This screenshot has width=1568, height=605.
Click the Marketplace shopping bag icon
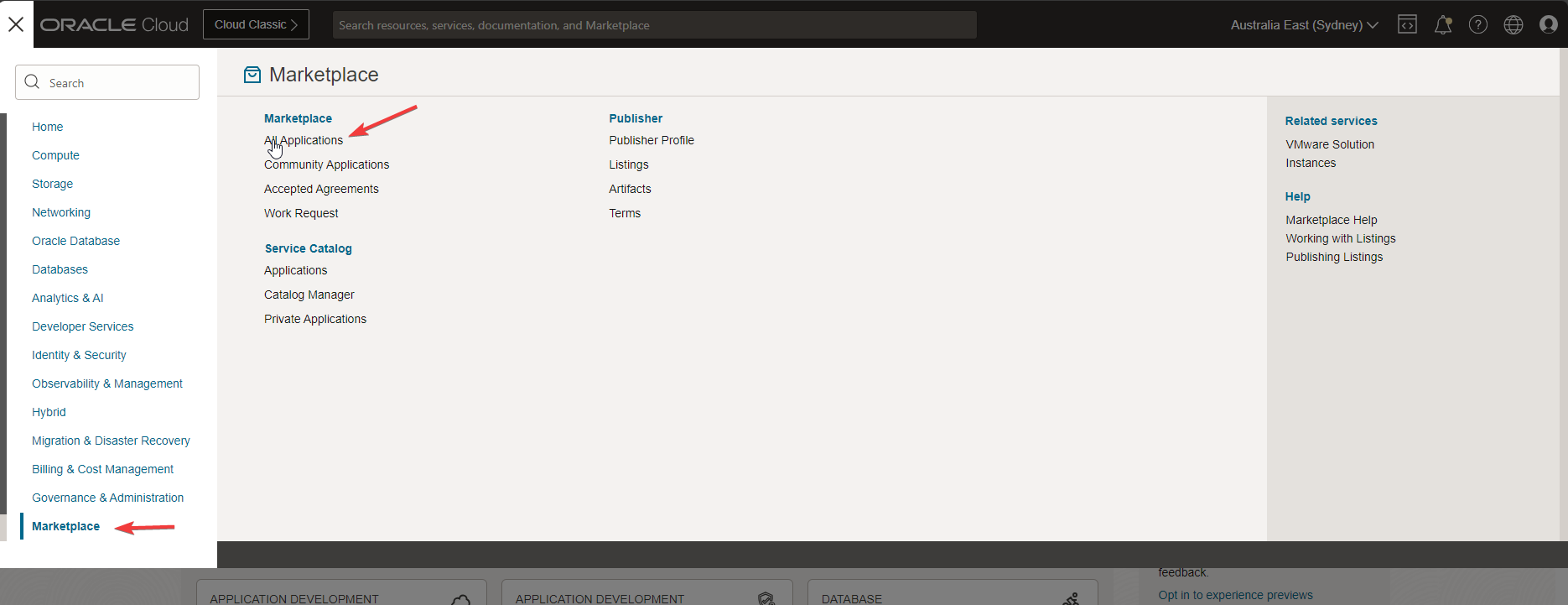[252, 75]
